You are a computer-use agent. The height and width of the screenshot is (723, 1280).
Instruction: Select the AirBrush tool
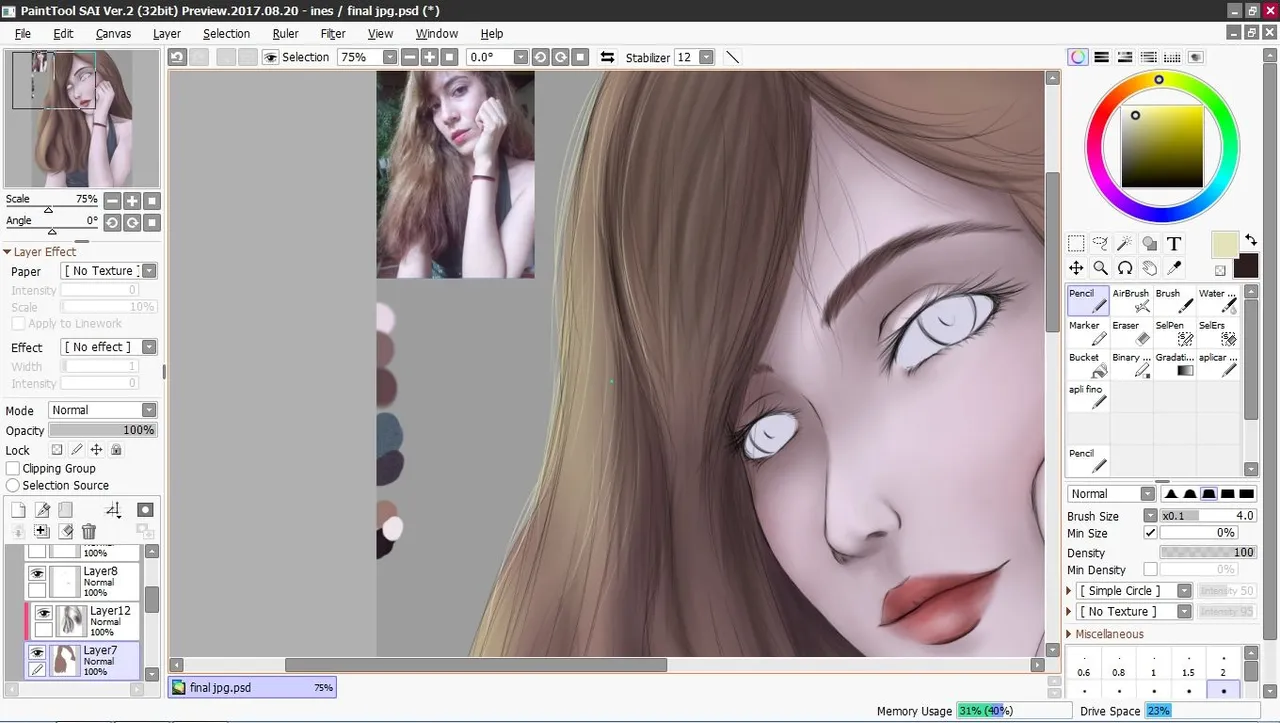[1131, 301]
